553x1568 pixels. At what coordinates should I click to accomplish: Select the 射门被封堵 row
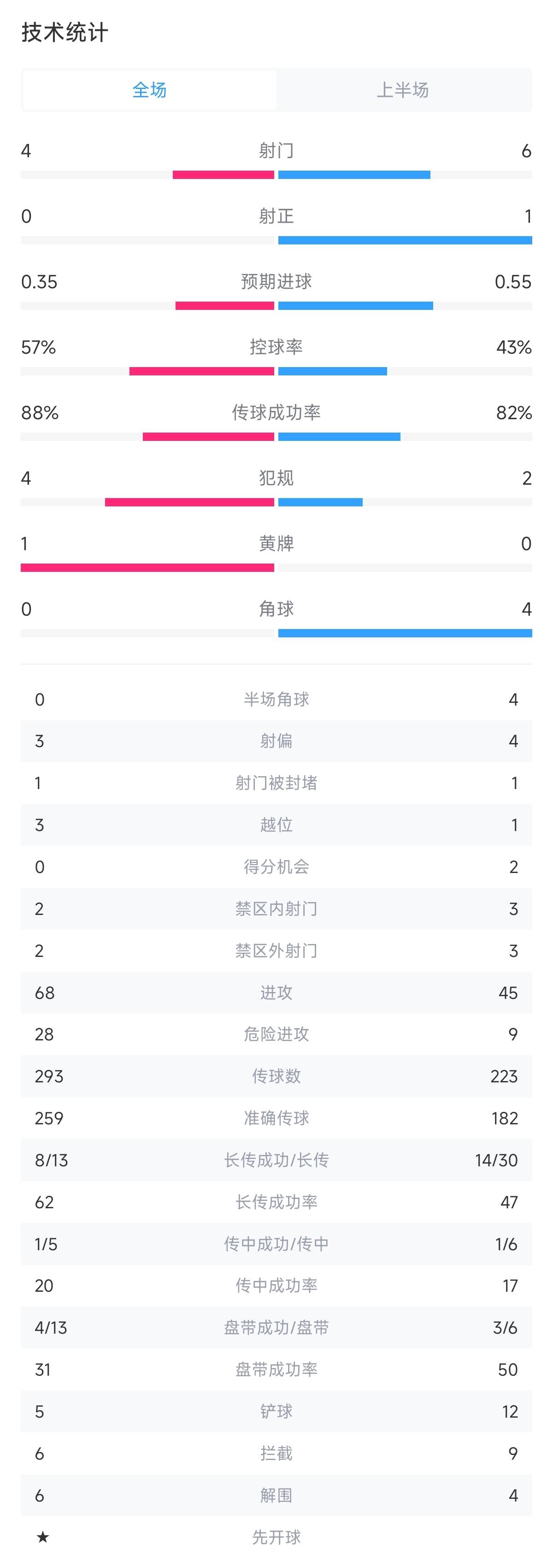276,783
